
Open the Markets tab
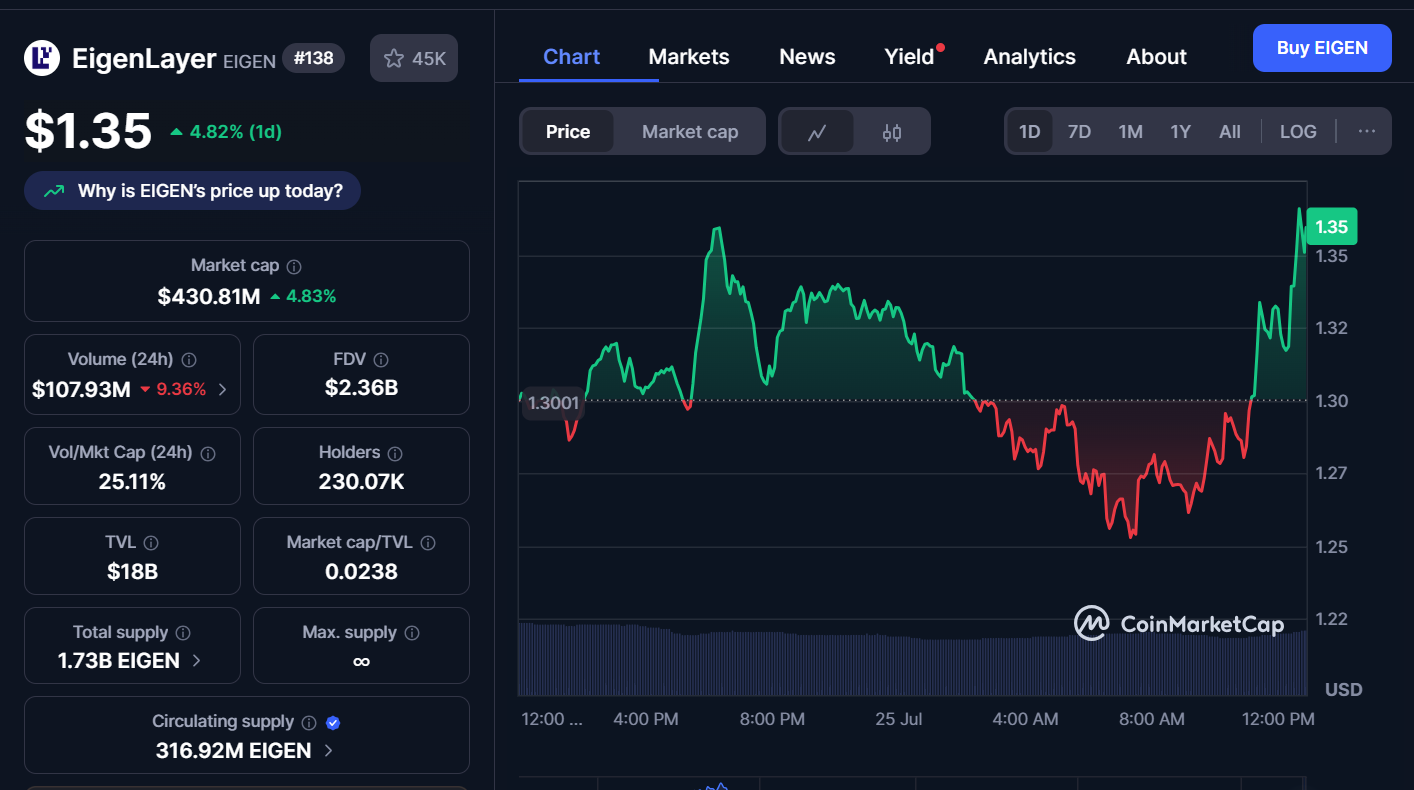pos(689,57)
